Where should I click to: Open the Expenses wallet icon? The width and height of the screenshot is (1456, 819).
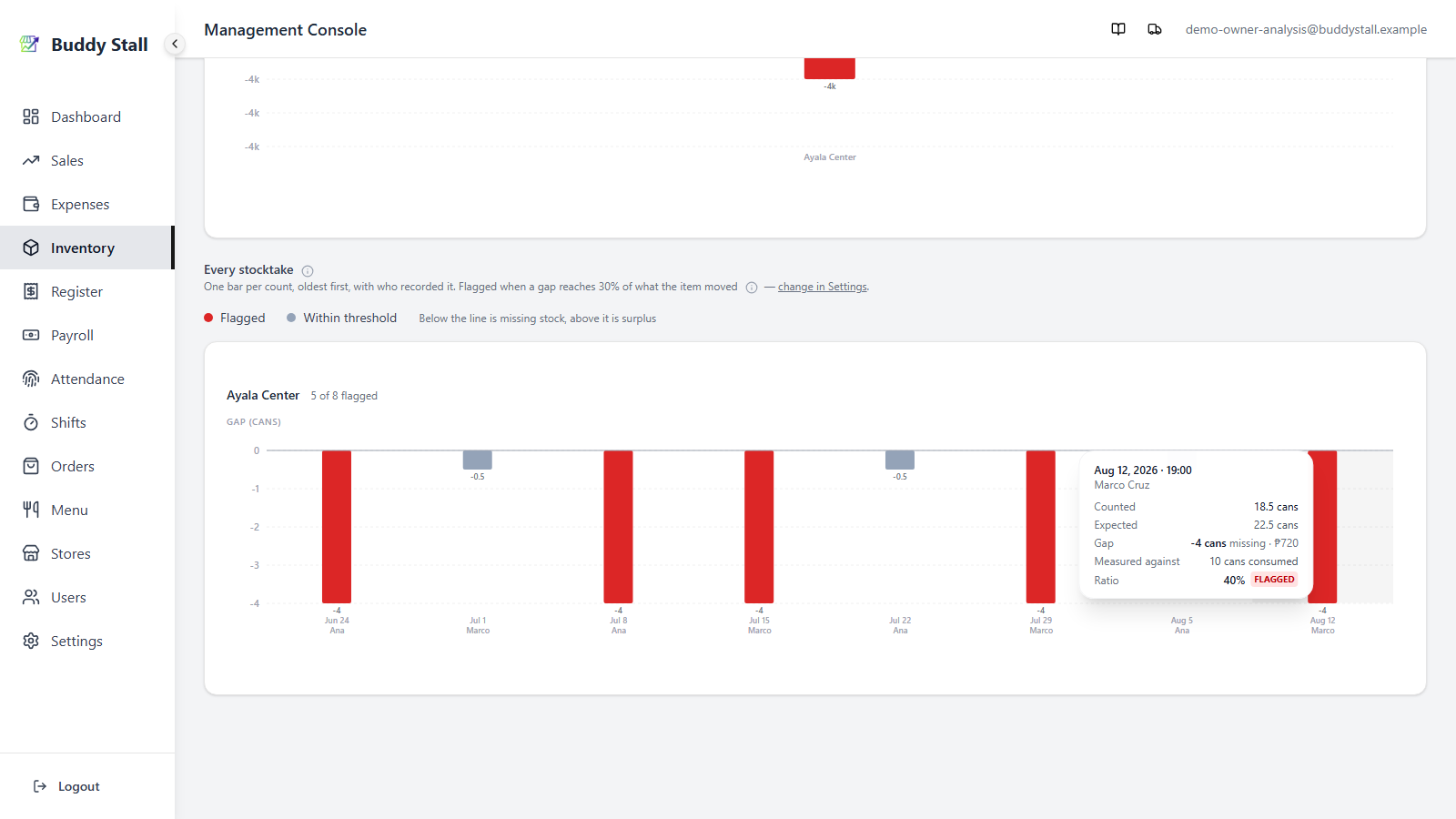coord(31,204)
